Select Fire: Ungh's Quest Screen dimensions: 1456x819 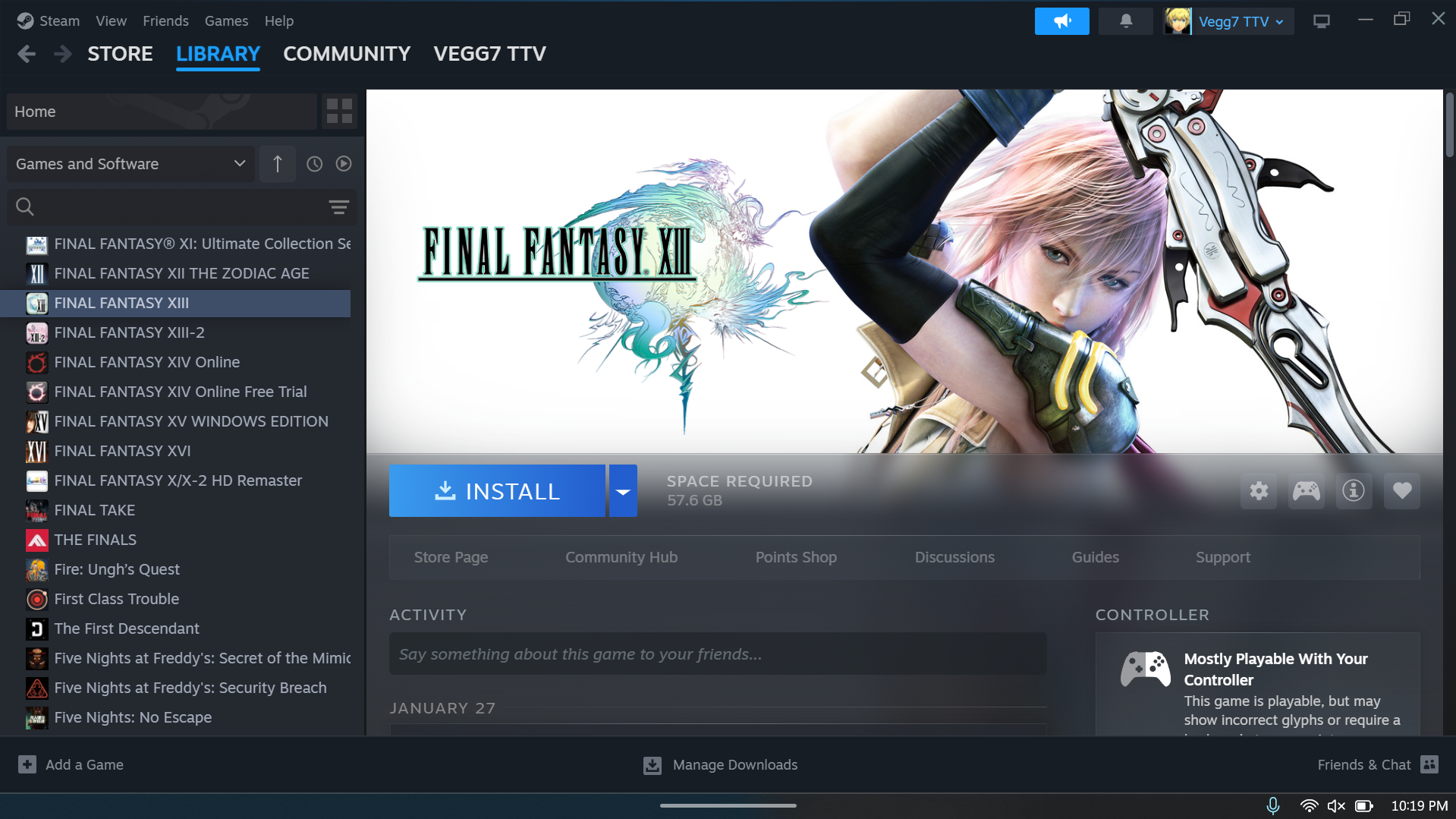coord(175,569)
